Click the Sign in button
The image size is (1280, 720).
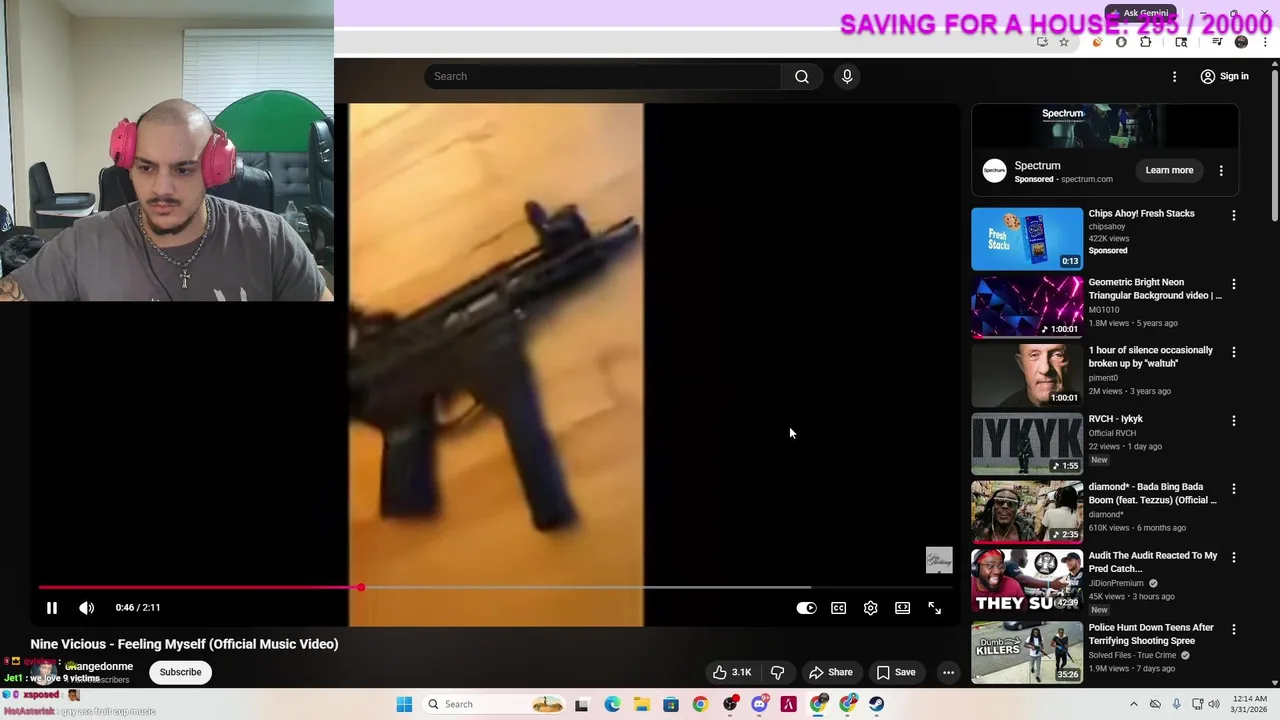[1224, 76]
